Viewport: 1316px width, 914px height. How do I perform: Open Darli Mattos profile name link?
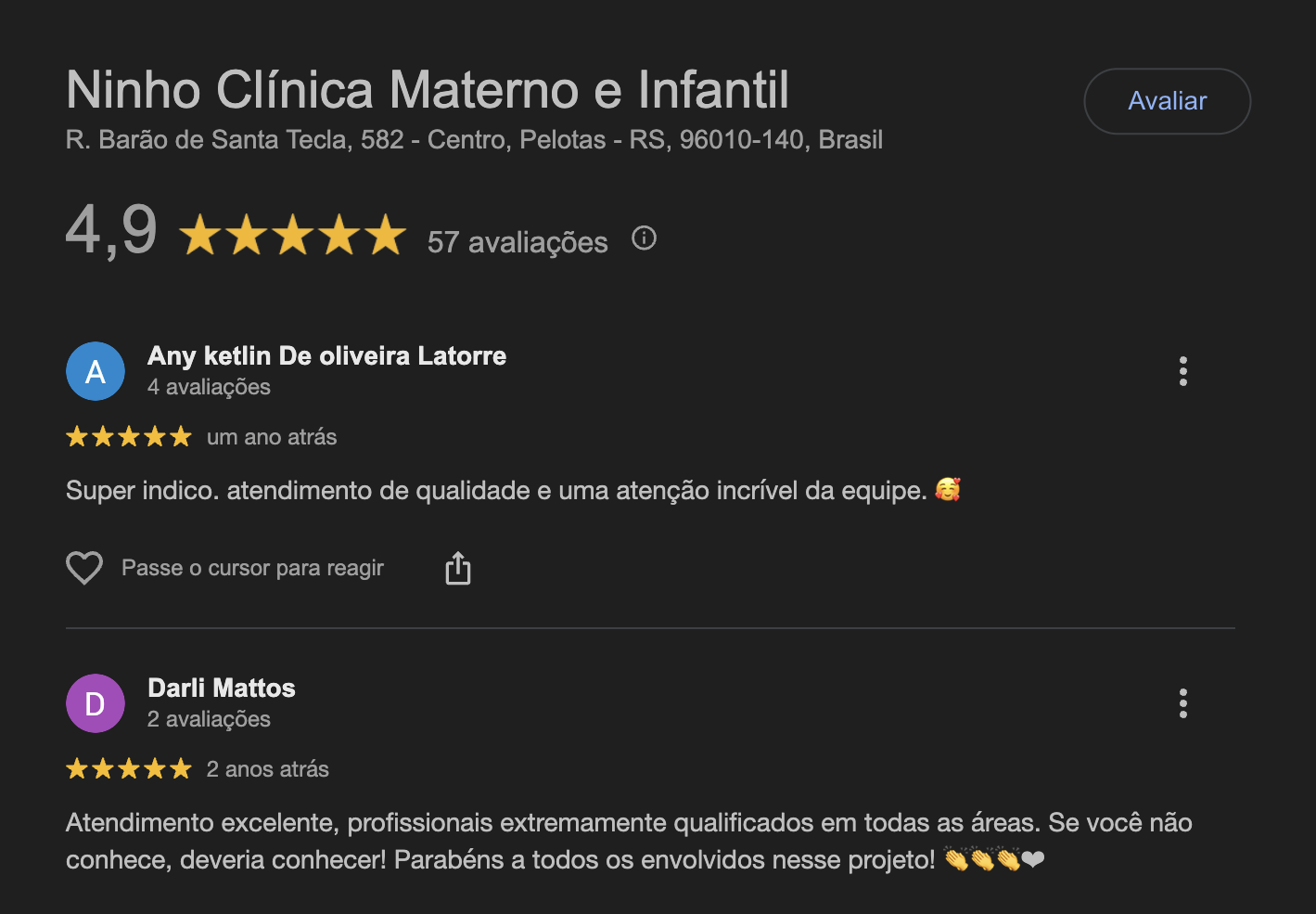pyautogui.click(x=222, y=689)
